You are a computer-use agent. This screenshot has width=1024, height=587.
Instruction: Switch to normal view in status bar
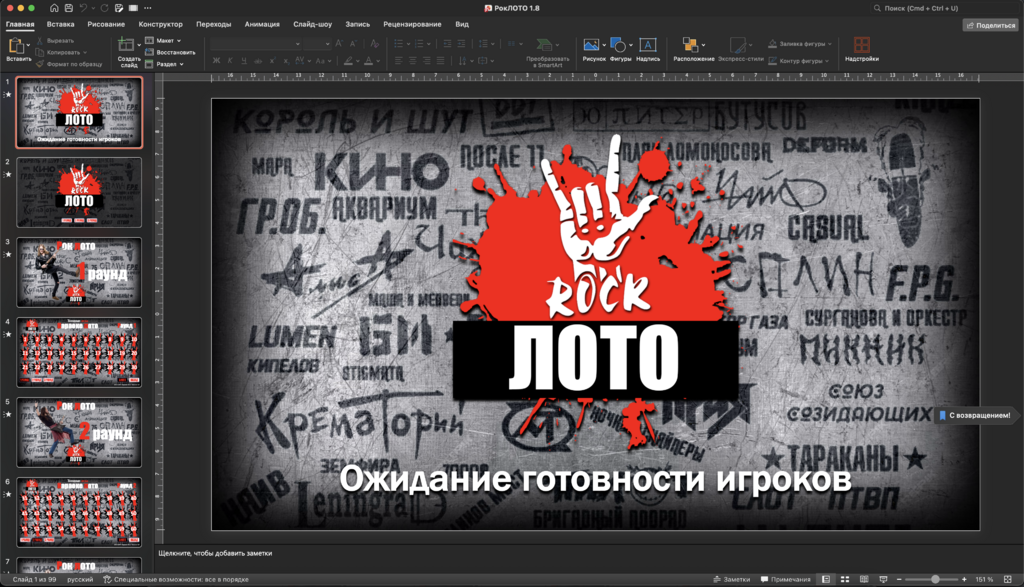click(826, 579)
